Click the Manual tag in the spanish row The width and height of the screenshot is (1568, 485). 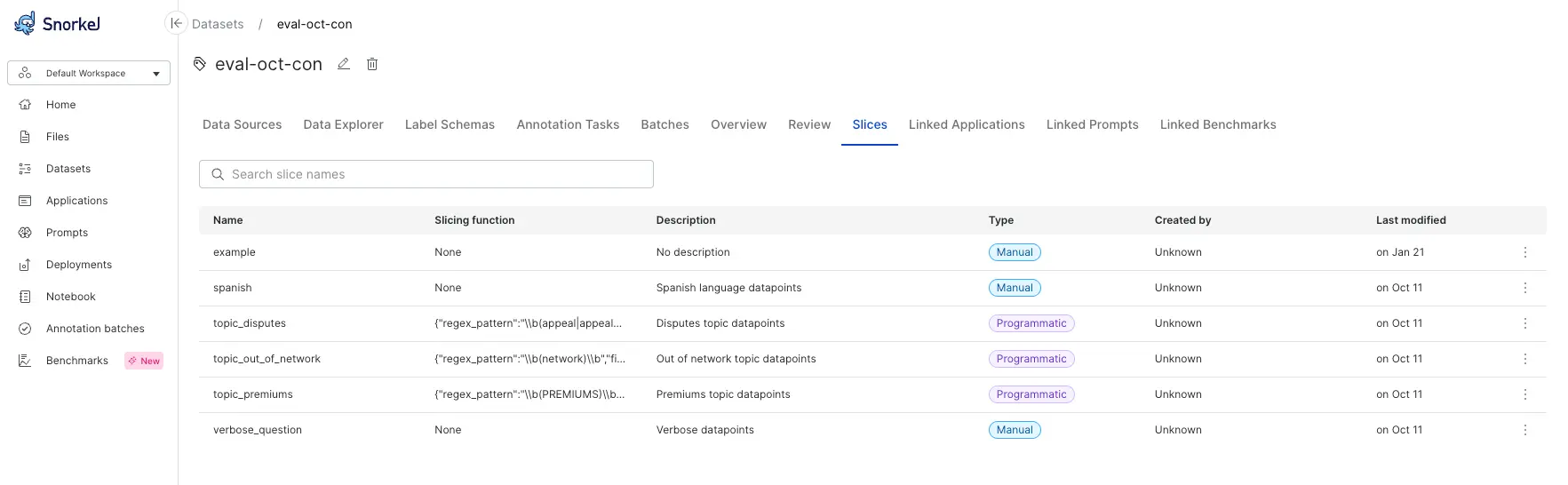[x=1015, y=288]
